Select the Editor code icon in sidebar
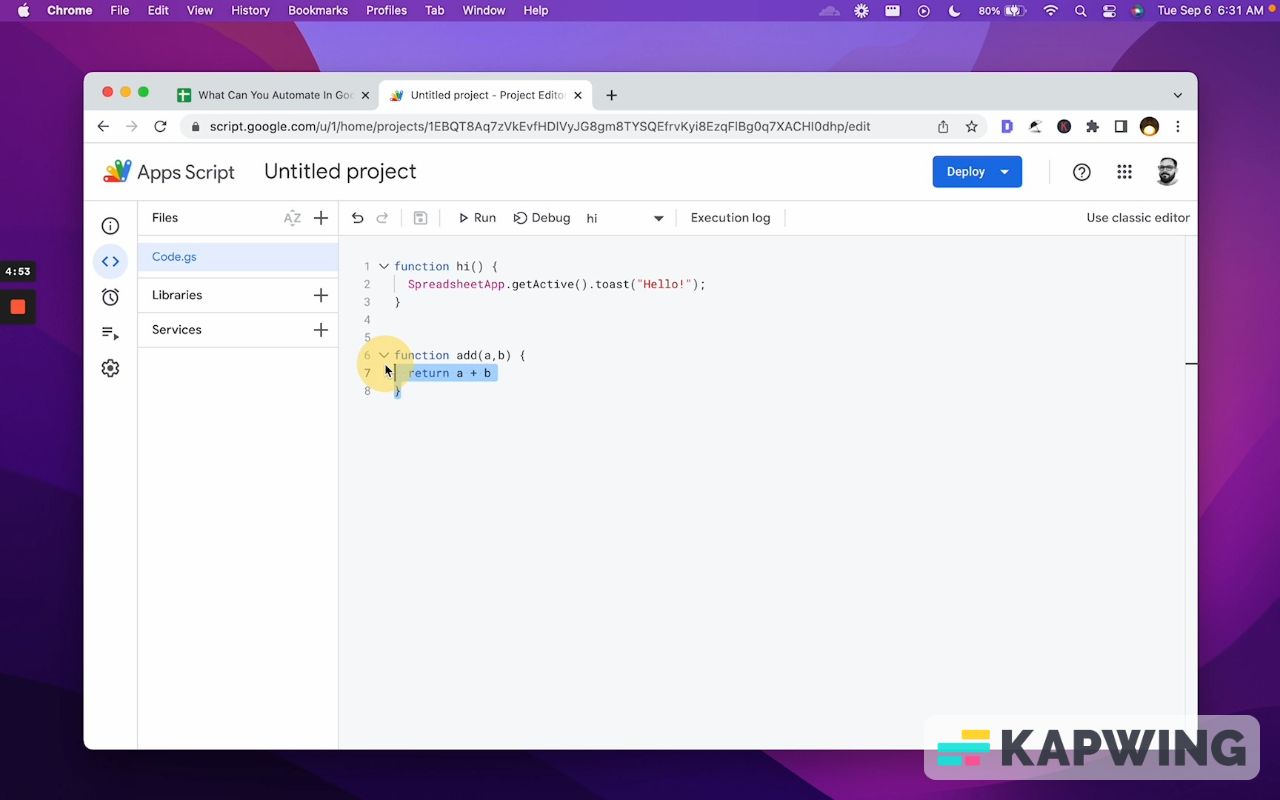This screenshot has height=800, width=1280. point(110,261)
